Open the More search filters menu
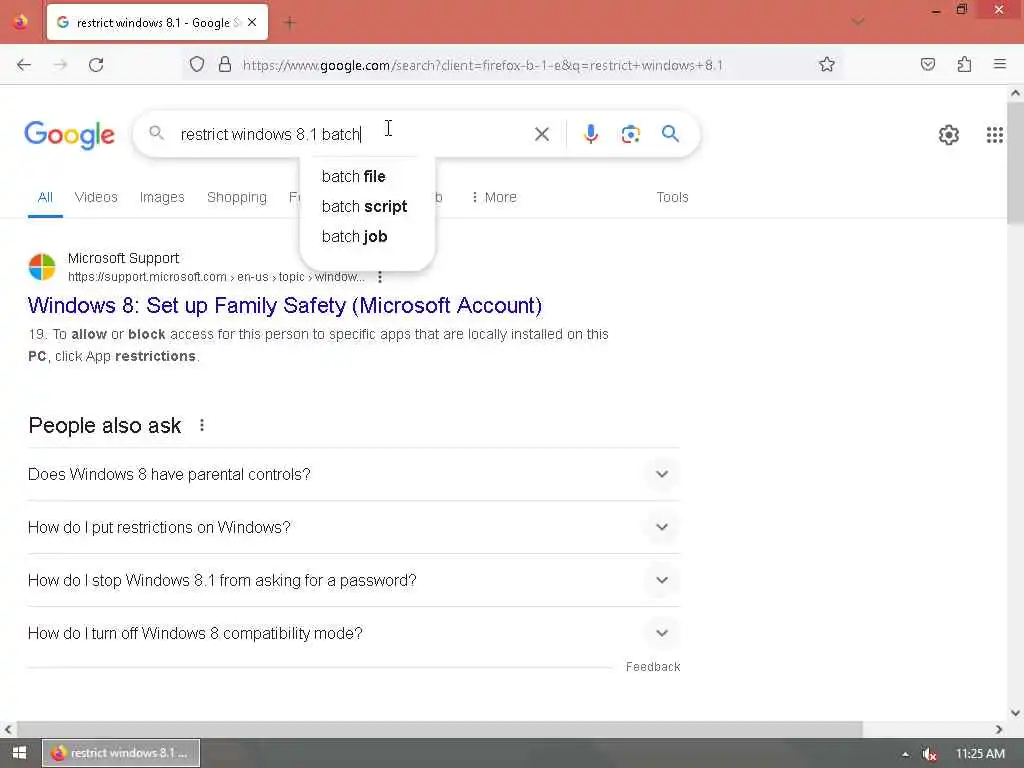This screenshot has height=768, width=1024. coord(494,197)
